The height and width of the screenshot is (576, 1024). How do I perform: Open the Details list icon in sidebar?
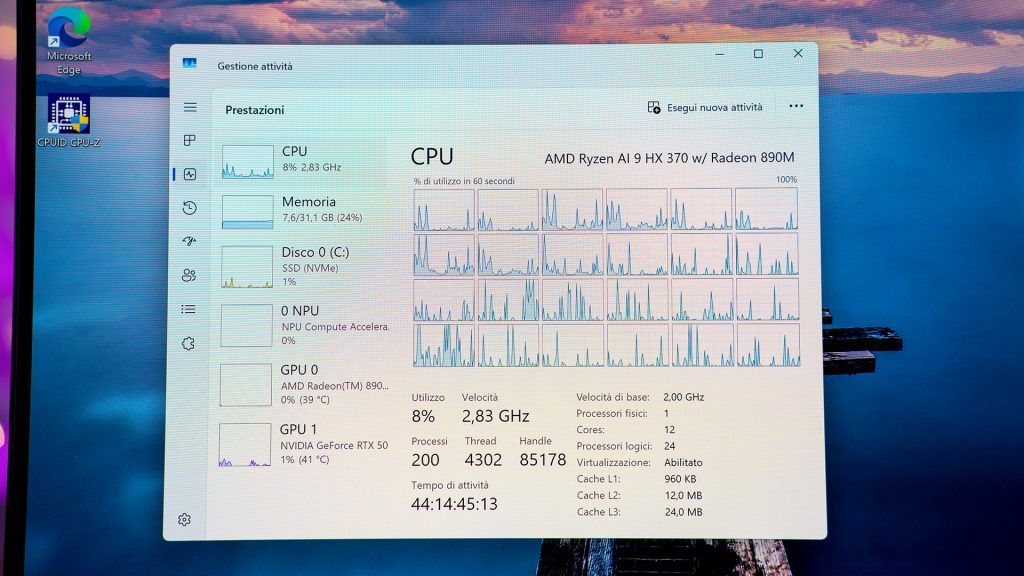(188, 309)
